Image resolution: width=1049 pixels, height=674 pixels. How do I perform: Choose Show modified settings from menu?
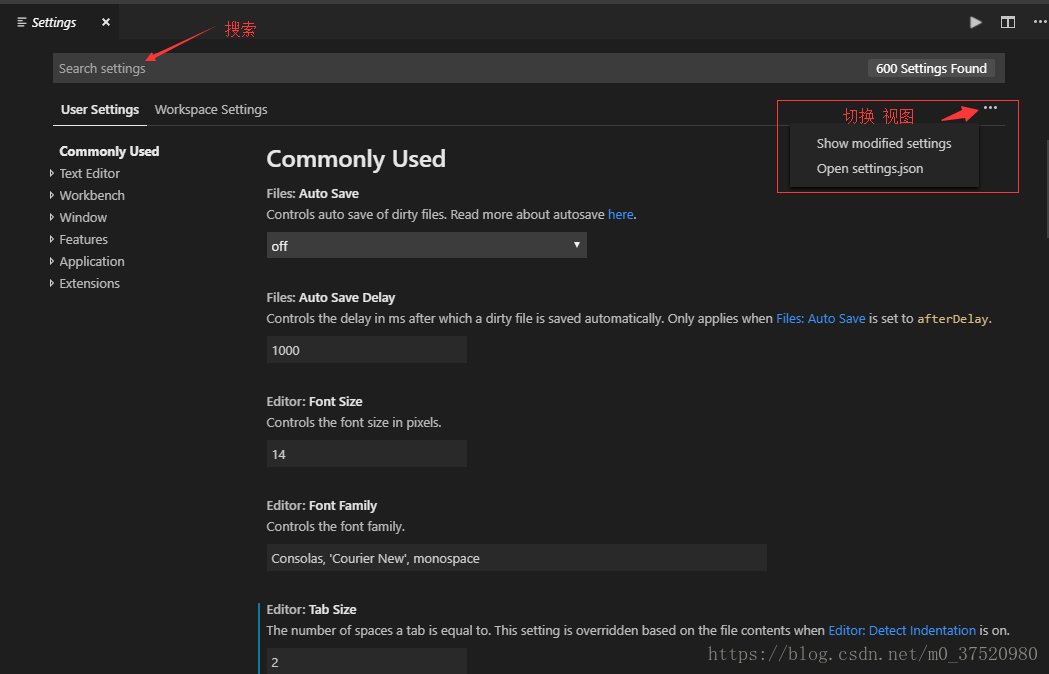tap(884, 144)
